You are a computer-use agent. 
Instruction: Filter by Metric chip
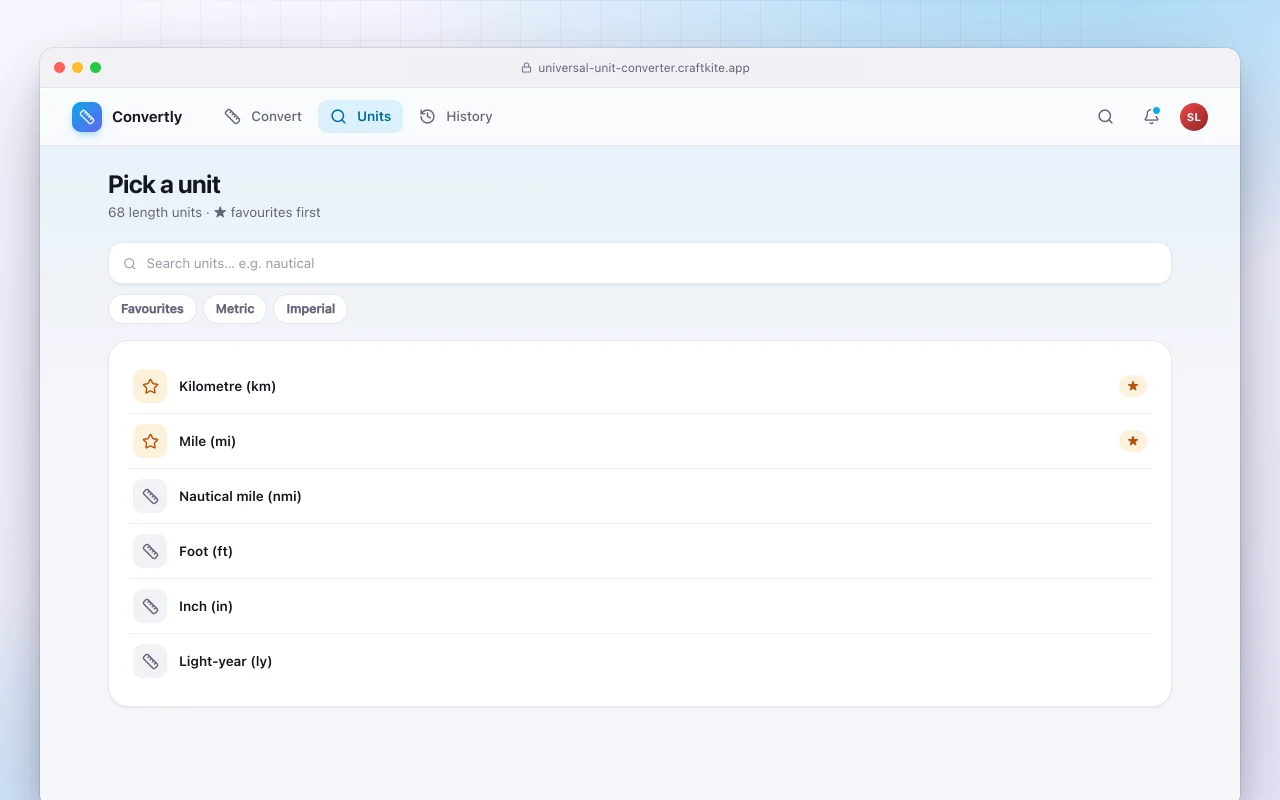(235, 309)
